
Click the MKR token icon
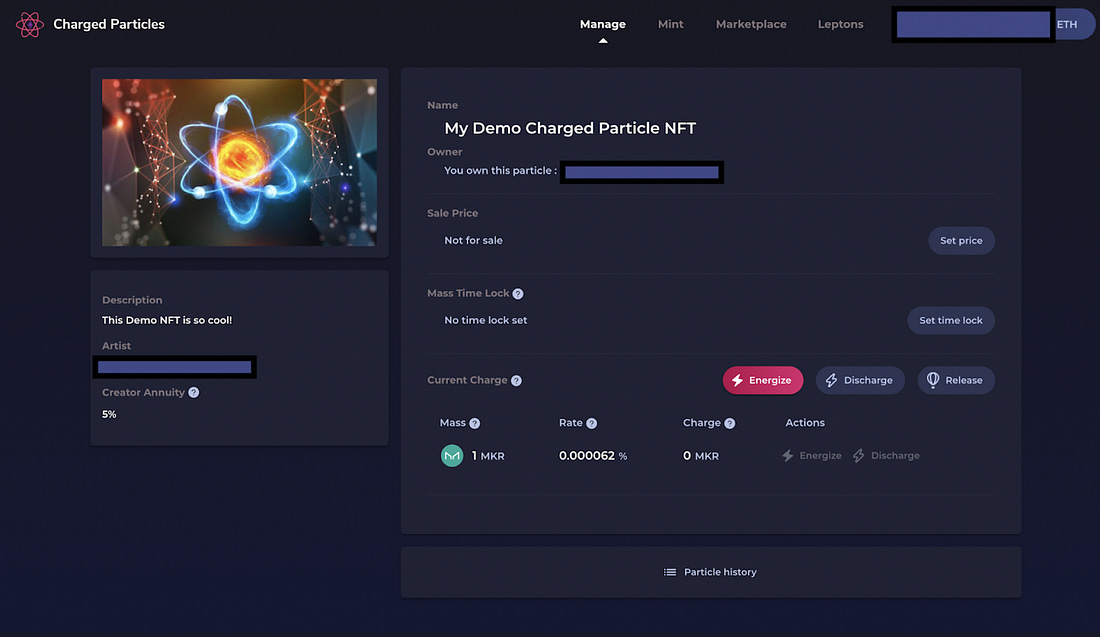452,456
